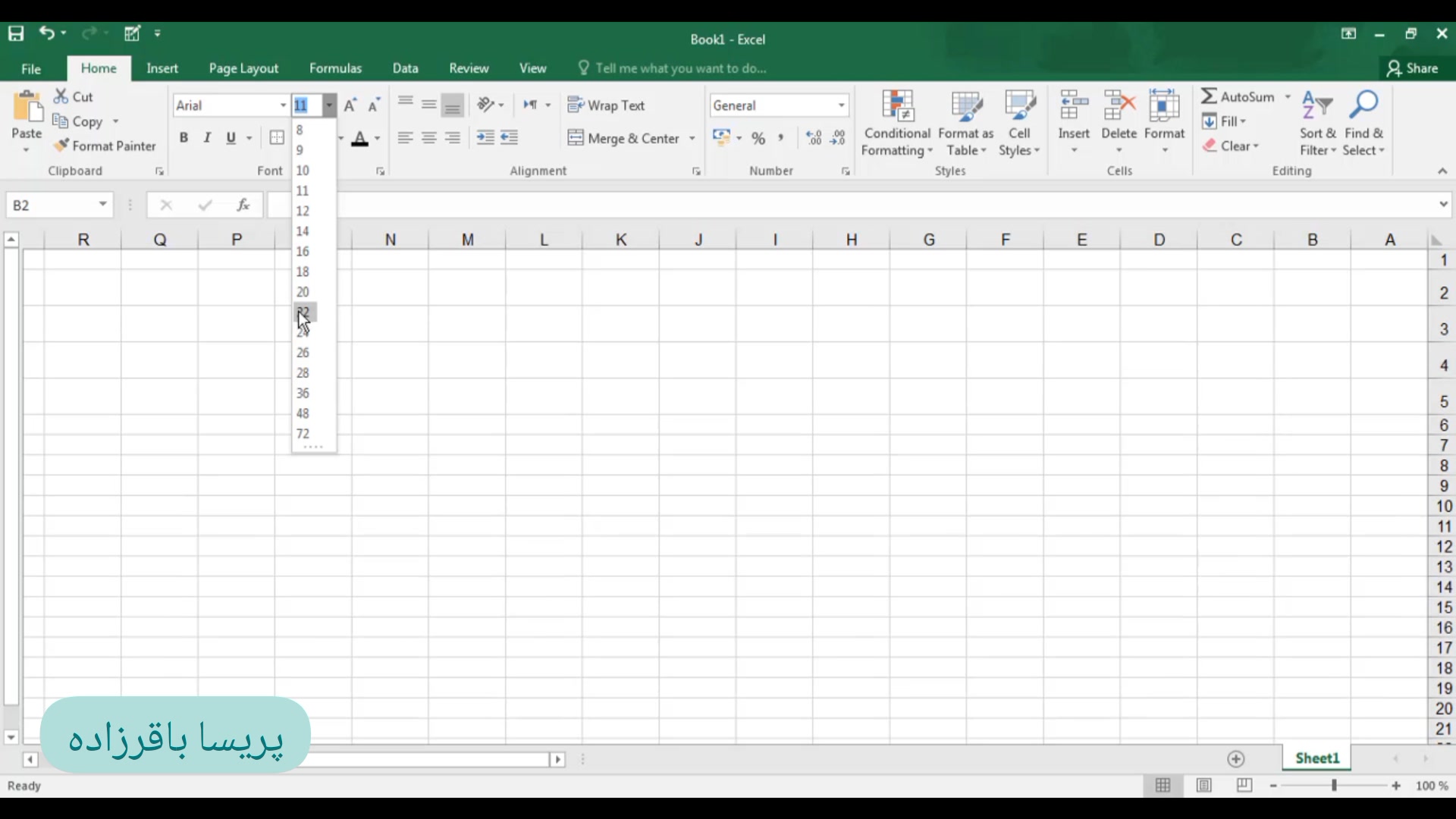Toggle Italic formatting
The width and height of the screenshot is (1456, 819).
(207, 138)
